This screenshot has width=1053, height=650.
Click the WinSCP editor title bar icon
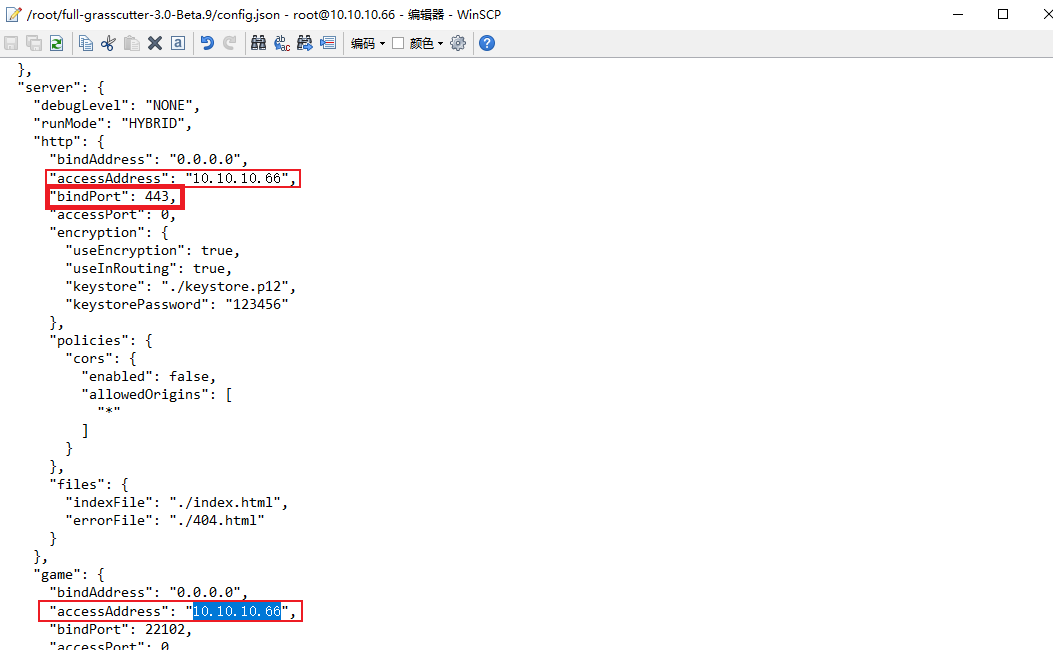(x=14, y=14)
